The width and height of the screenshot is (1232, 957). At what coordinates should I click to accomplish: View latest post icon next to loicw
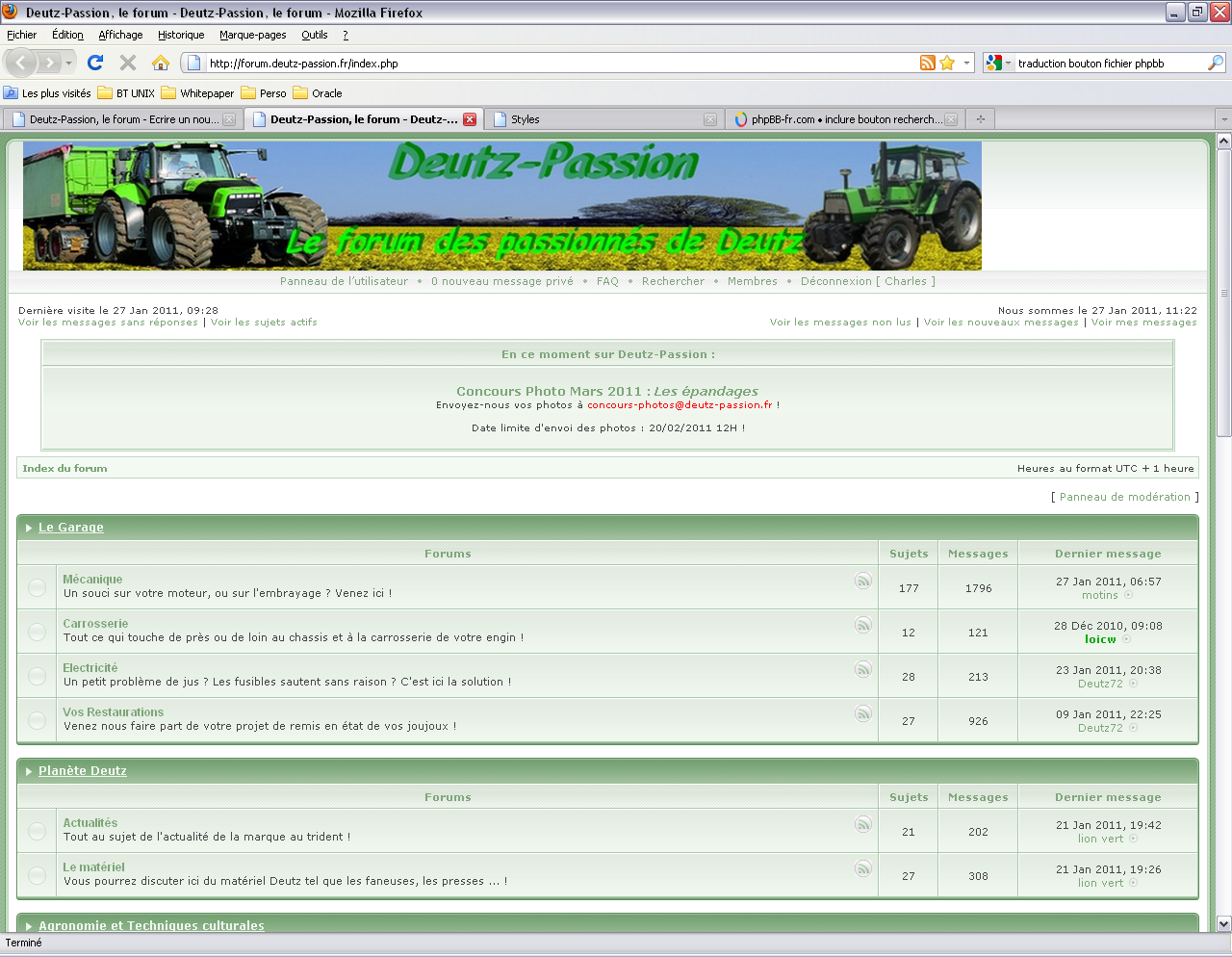[x=1126, y=639]
